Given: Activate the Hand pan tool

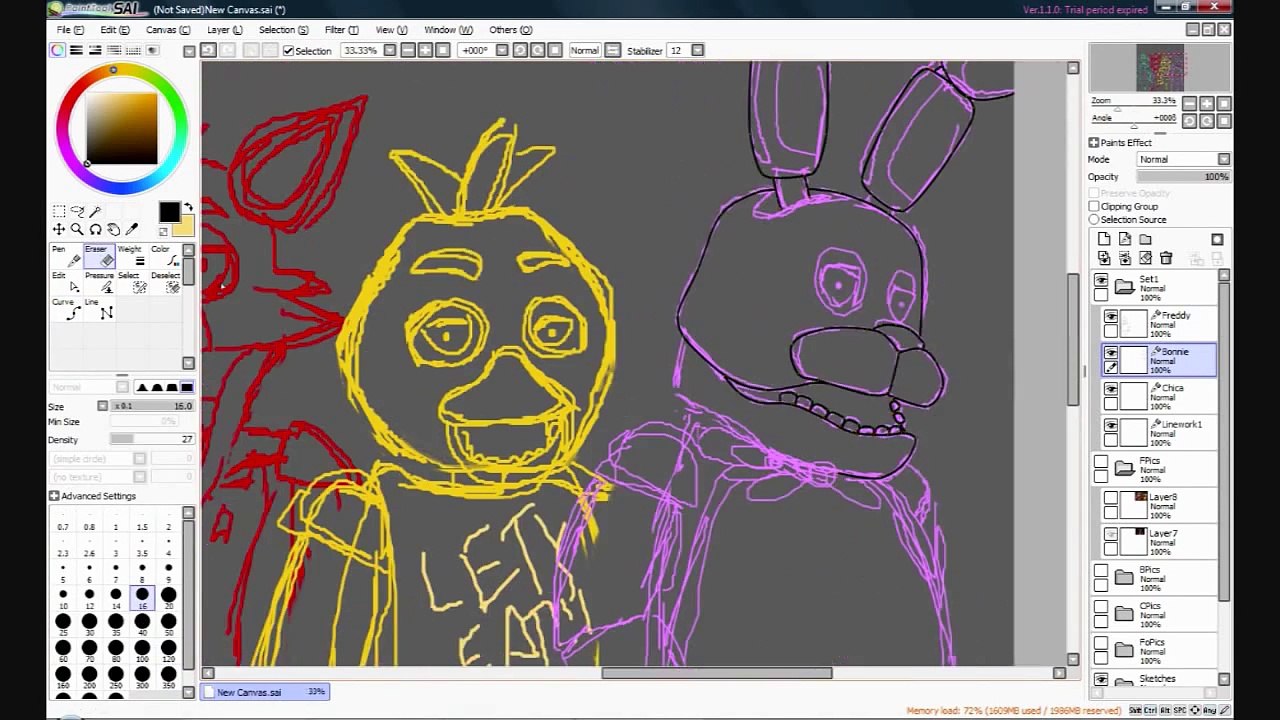Looking at the screenshot, I should click(113, 229).
